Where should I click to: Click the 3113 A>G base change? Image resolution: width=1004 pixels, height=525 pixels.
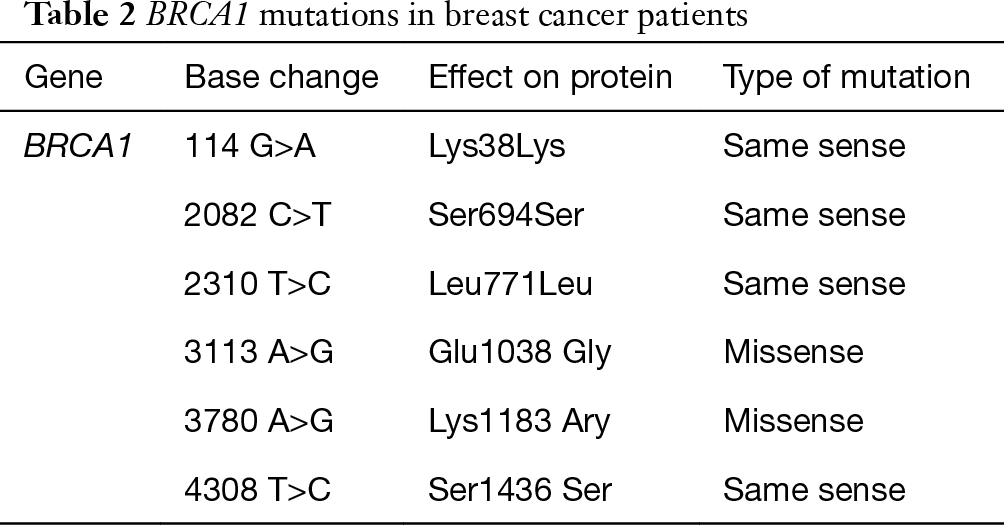click(258, 352)
